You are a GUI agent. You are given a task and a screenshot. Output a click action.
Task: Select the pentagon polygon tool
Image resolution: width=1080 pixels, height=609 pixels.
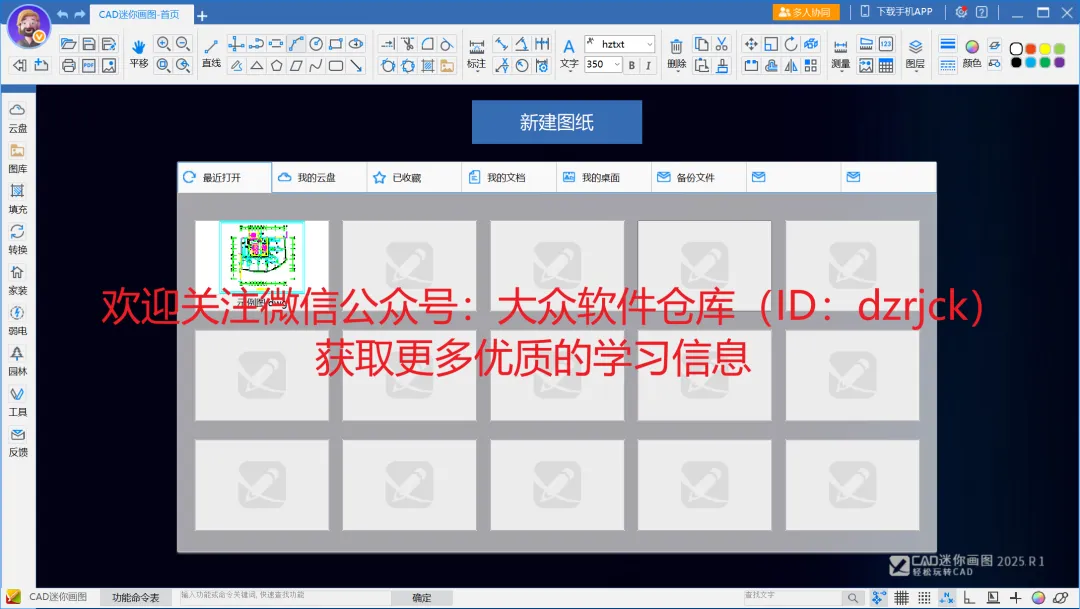point(276,65)
